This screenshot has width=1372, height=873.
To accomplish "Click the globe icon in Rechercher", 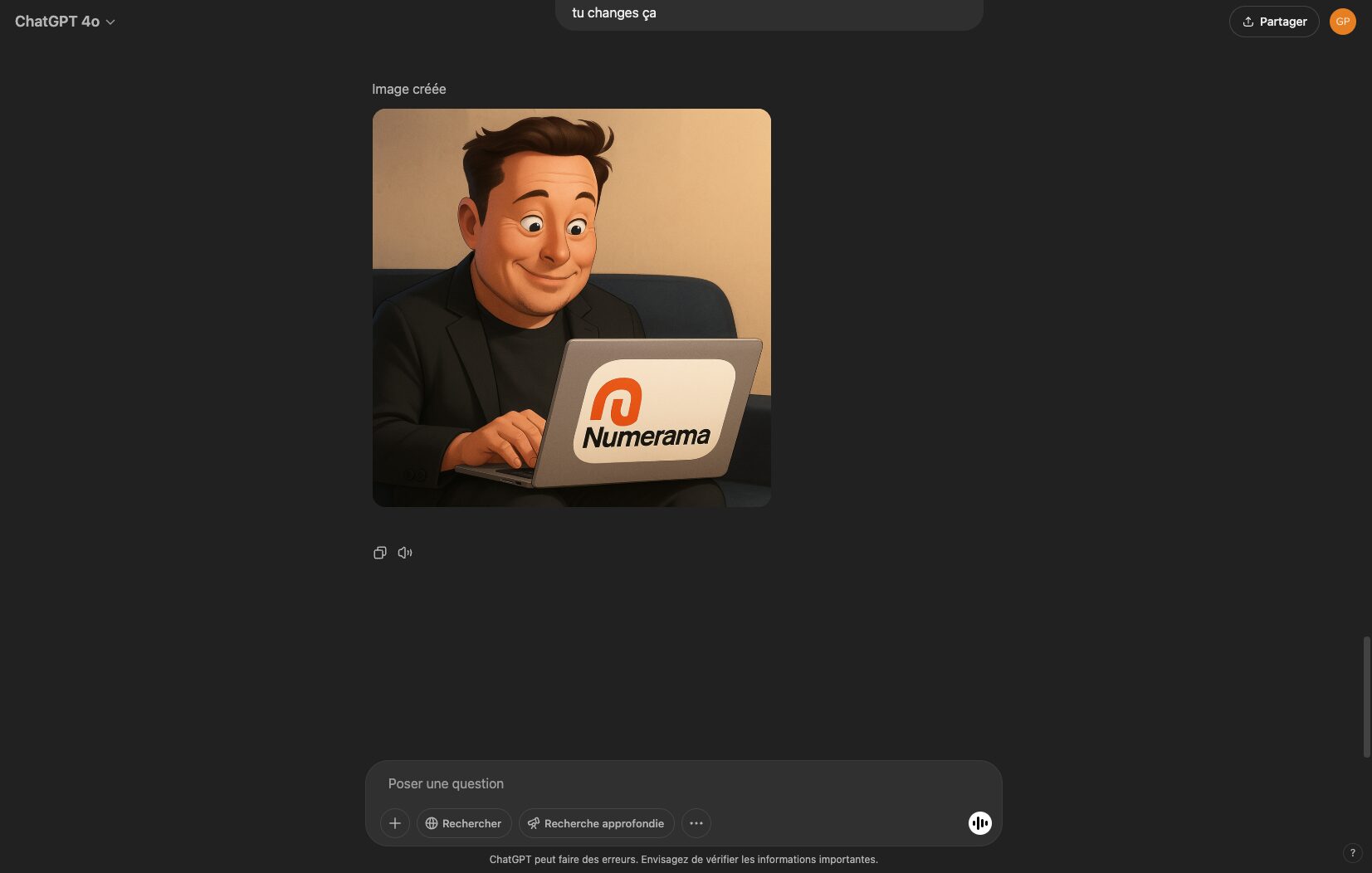I will [x=432, y=823].
